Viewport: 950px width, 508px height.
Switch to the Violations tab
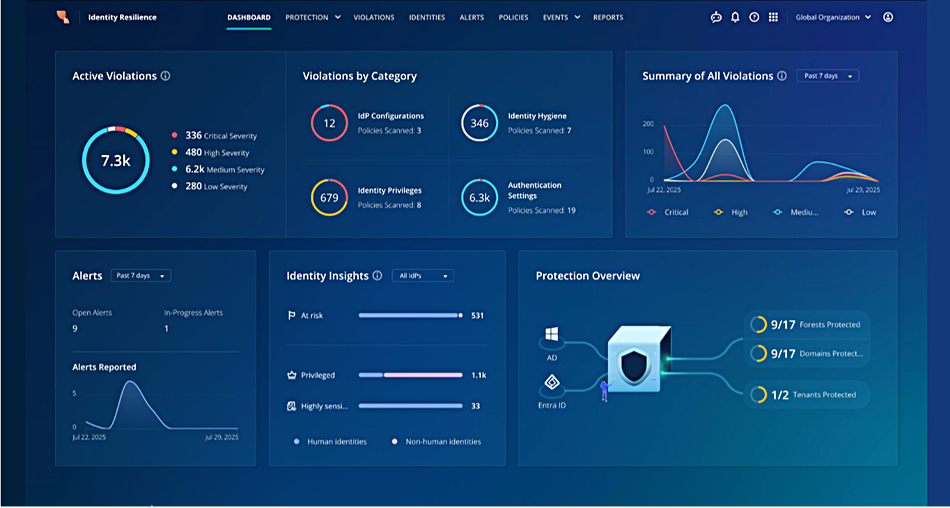click(375, 17)
